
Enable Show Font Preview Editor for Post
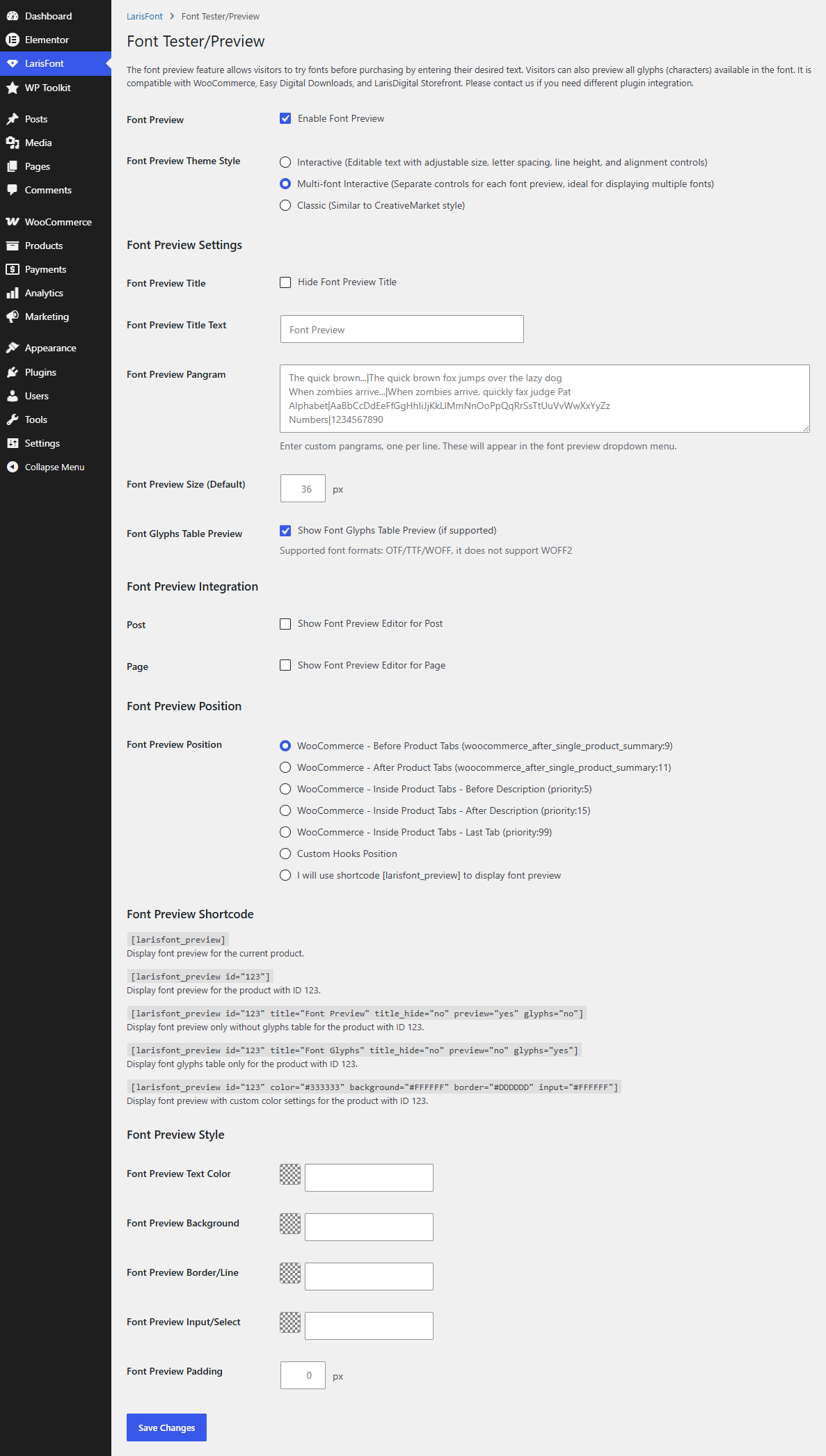coord(285,624)
